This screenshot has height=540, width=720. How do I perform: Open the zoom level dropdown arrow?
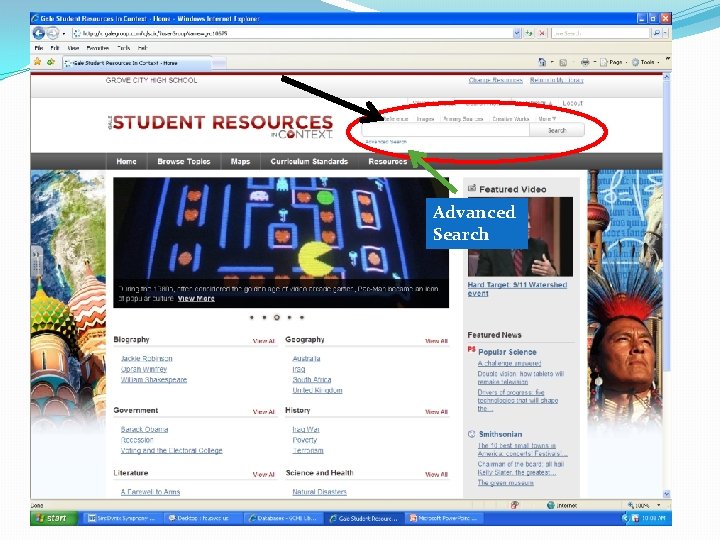point(658,505)
